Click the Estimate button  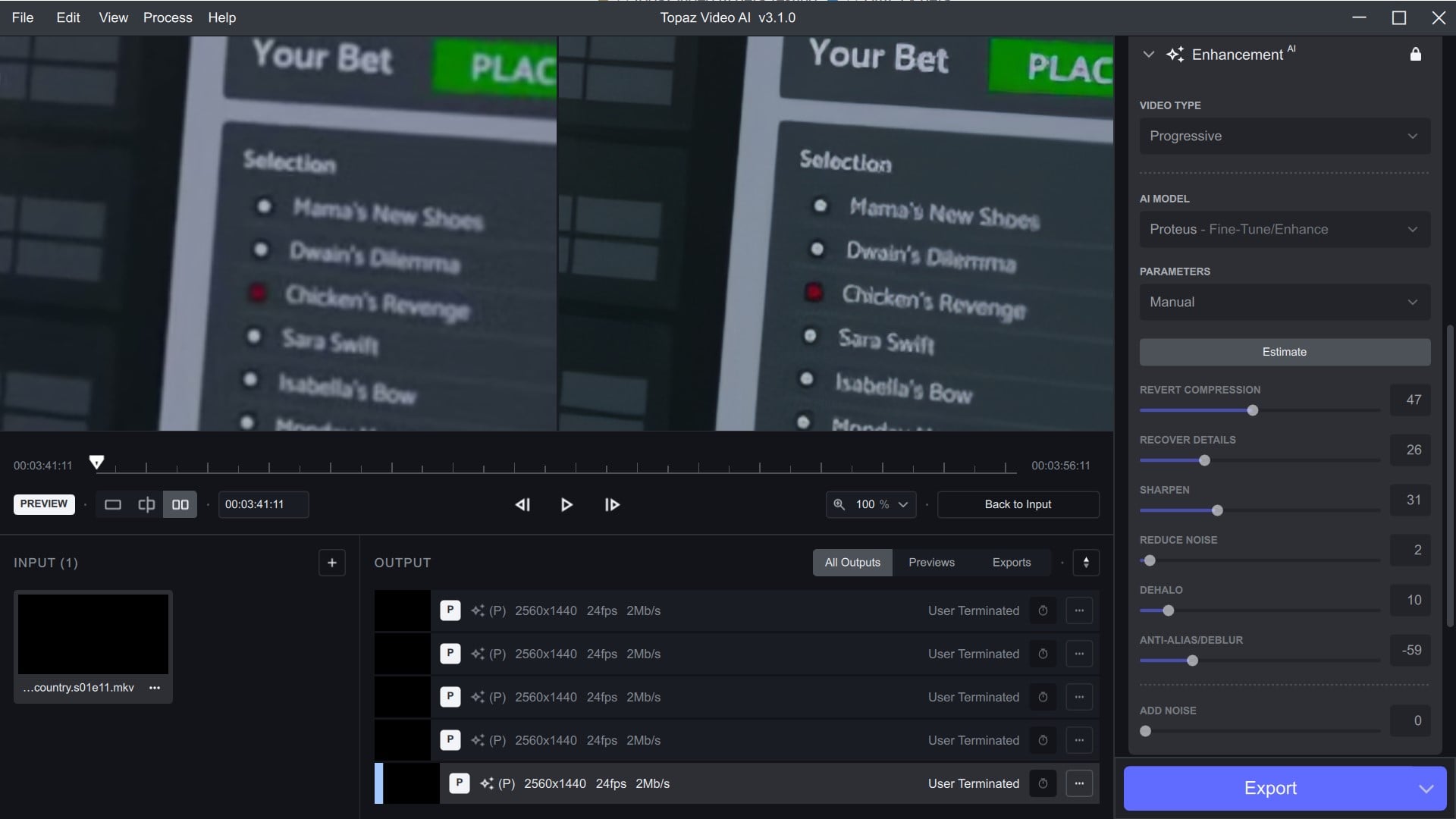pos(1285,352)
